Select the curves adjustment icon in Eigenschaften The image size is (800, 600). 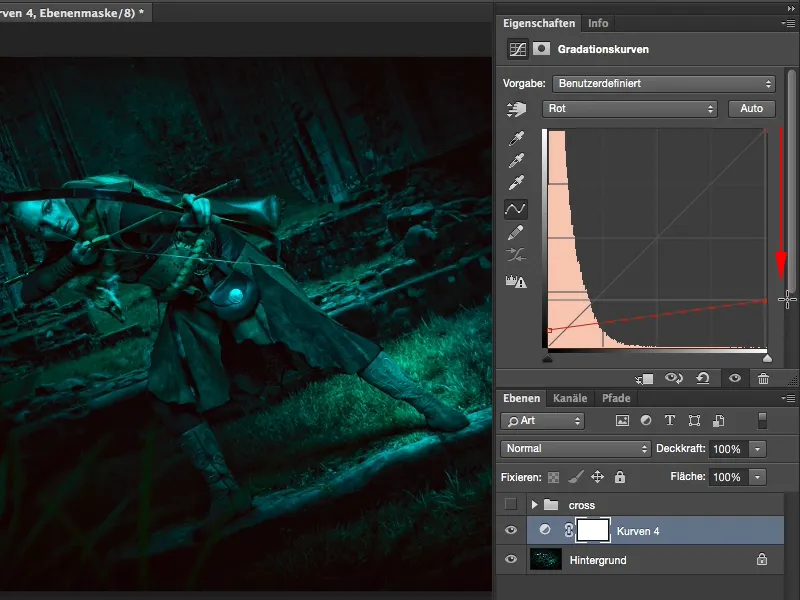pos(517,49)
